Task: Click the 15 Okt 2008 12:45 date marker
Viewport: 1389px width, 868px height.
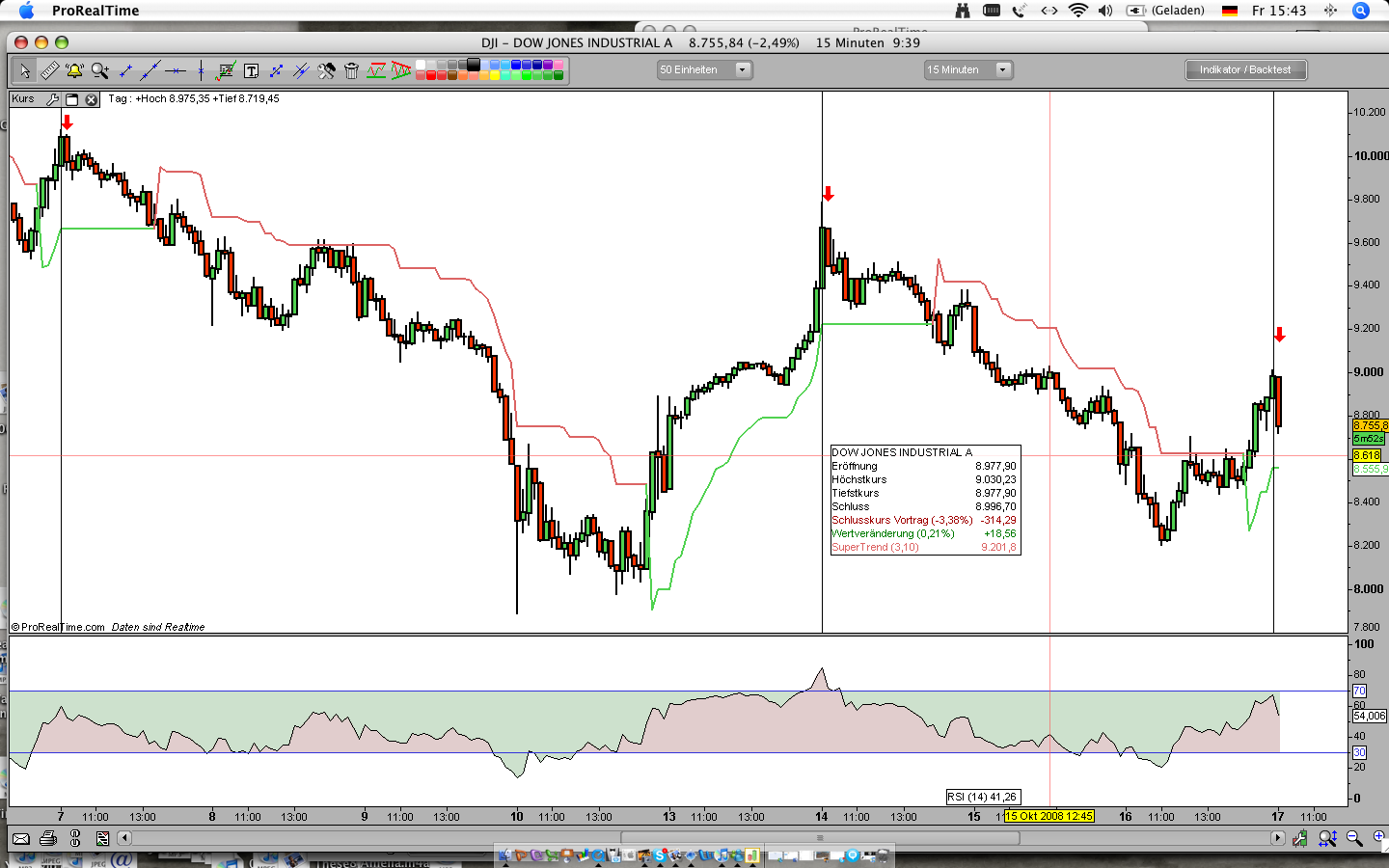Action: tap(1049, 816)
